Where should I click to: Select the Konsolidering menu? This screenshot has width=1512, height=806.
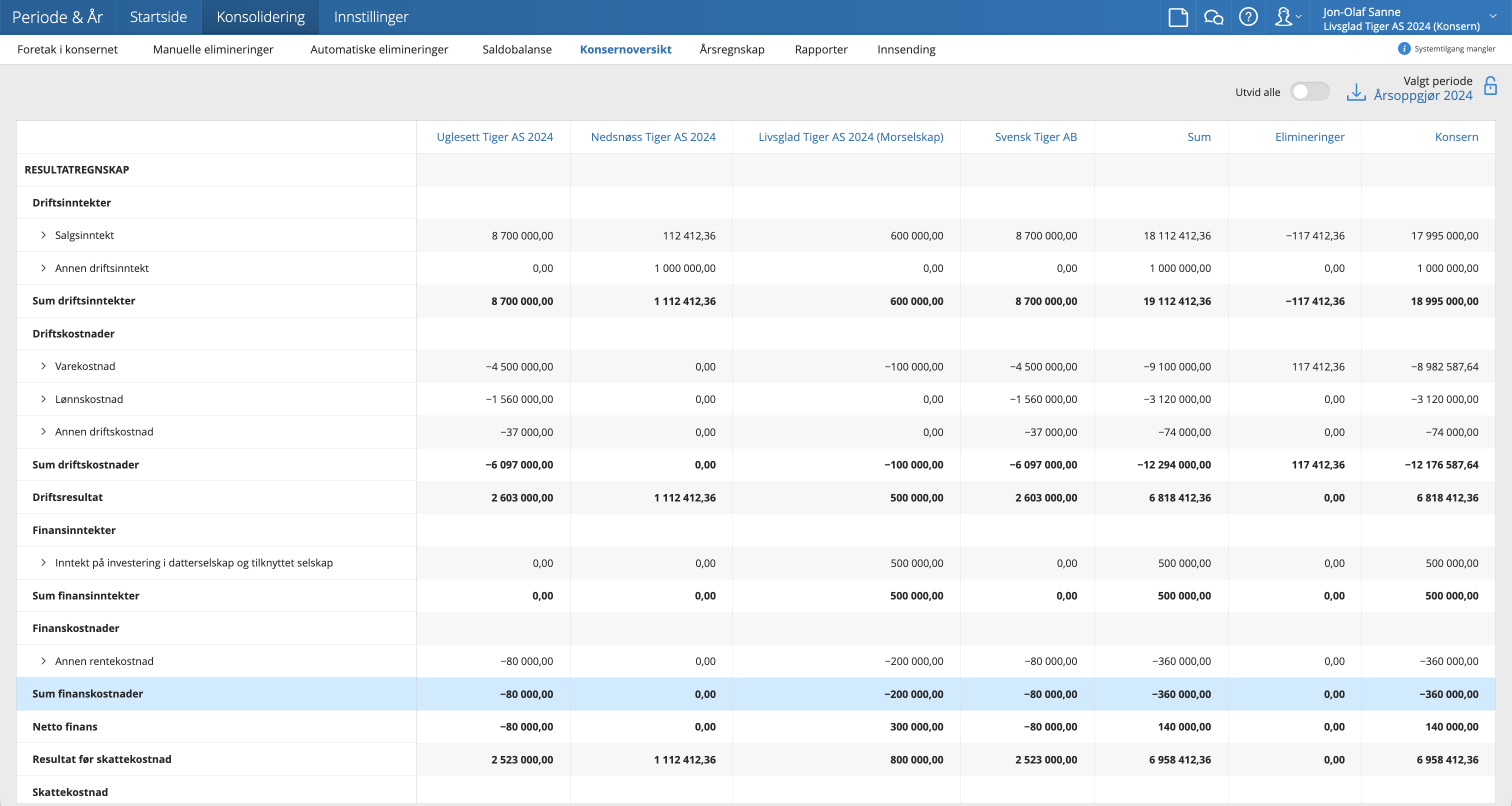point(260,17)
